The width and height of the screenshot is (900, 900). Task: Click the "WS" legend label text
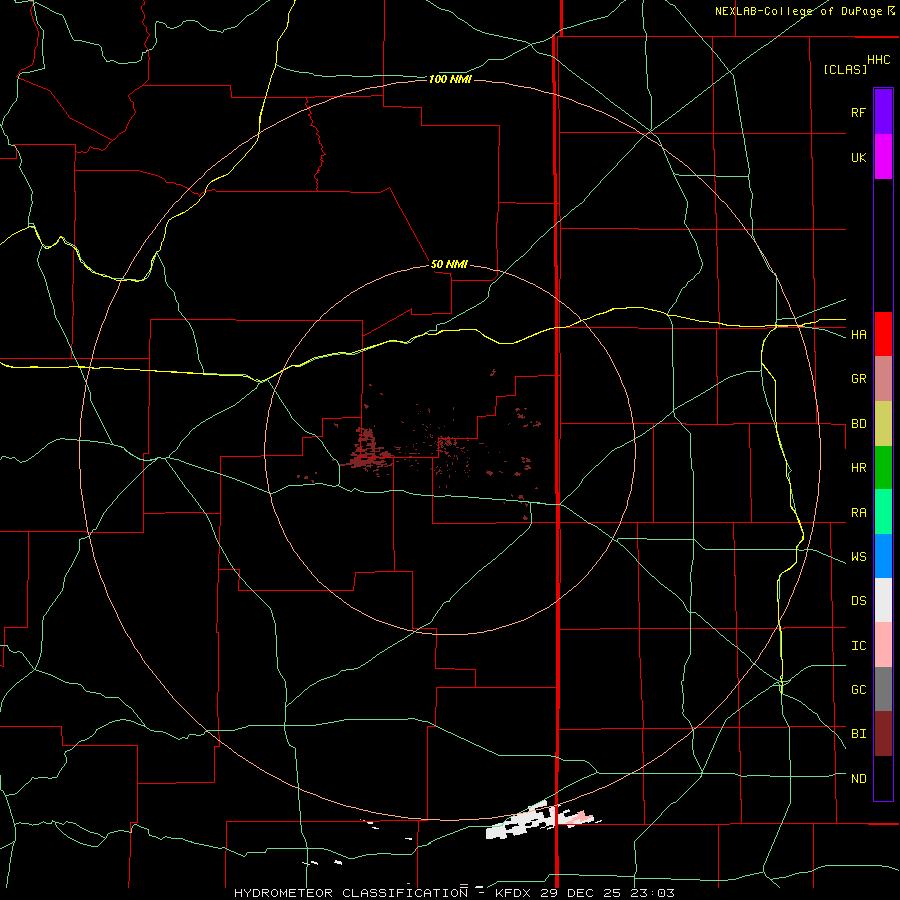(859, 557)
